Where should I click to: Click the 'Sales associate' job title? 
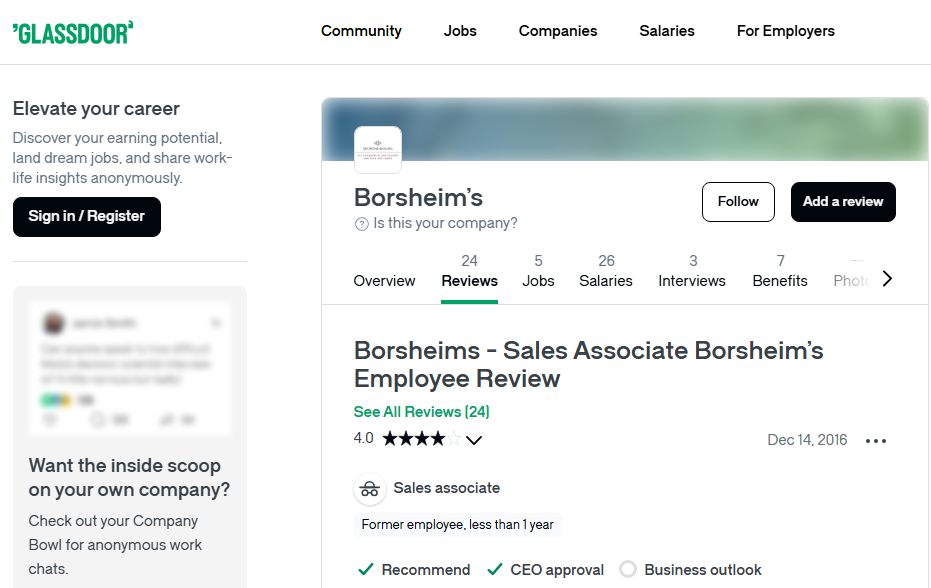[446, 488]
